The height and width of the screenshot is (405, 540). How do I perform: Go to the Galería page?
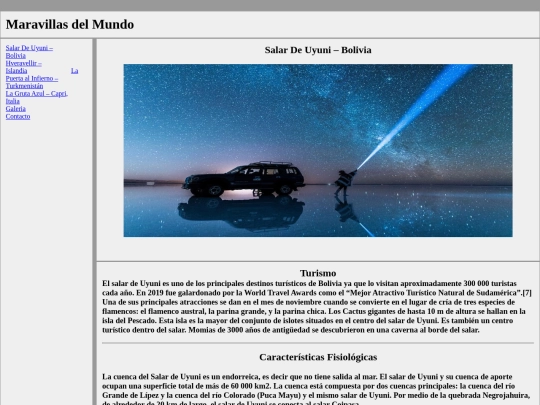[x=15, y=108]
